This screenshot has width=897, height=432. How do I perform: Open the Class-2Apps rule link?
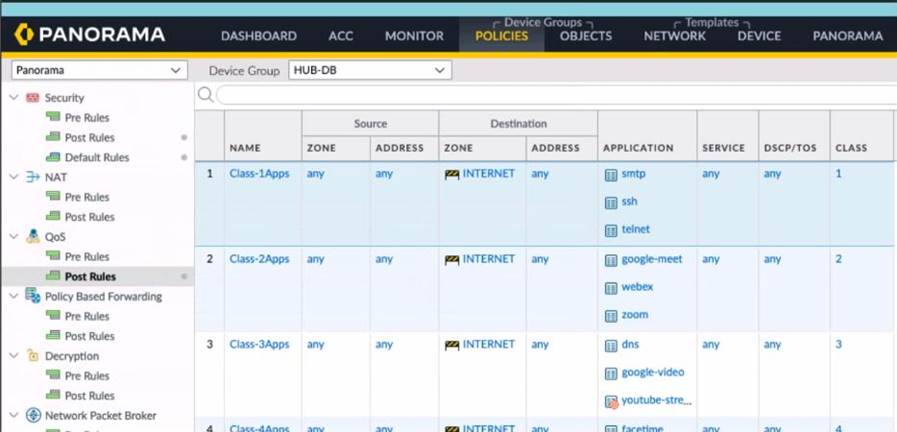[259, 259]
